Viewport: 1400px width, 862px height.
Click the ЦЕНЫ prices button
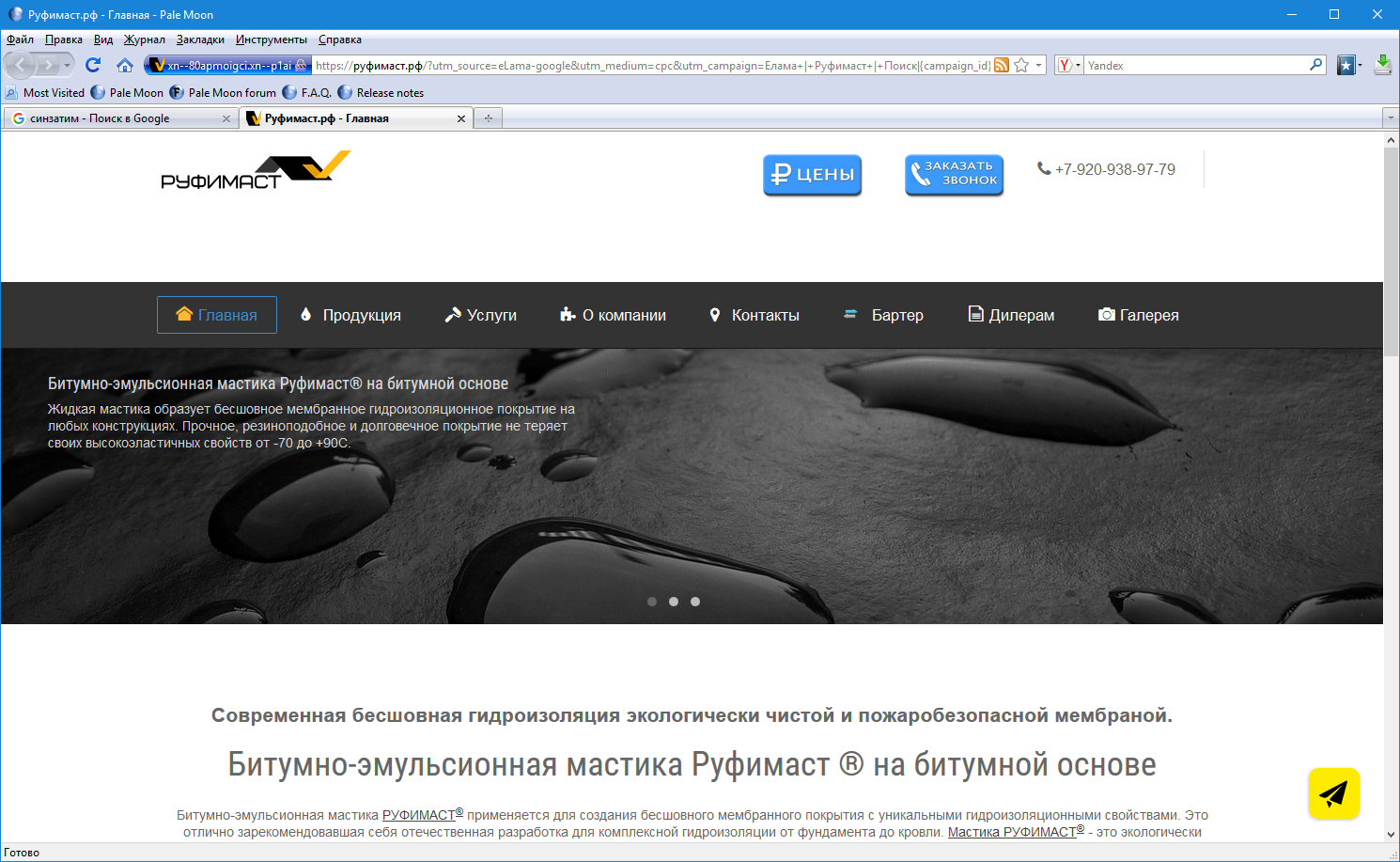(x=812, y=175)
